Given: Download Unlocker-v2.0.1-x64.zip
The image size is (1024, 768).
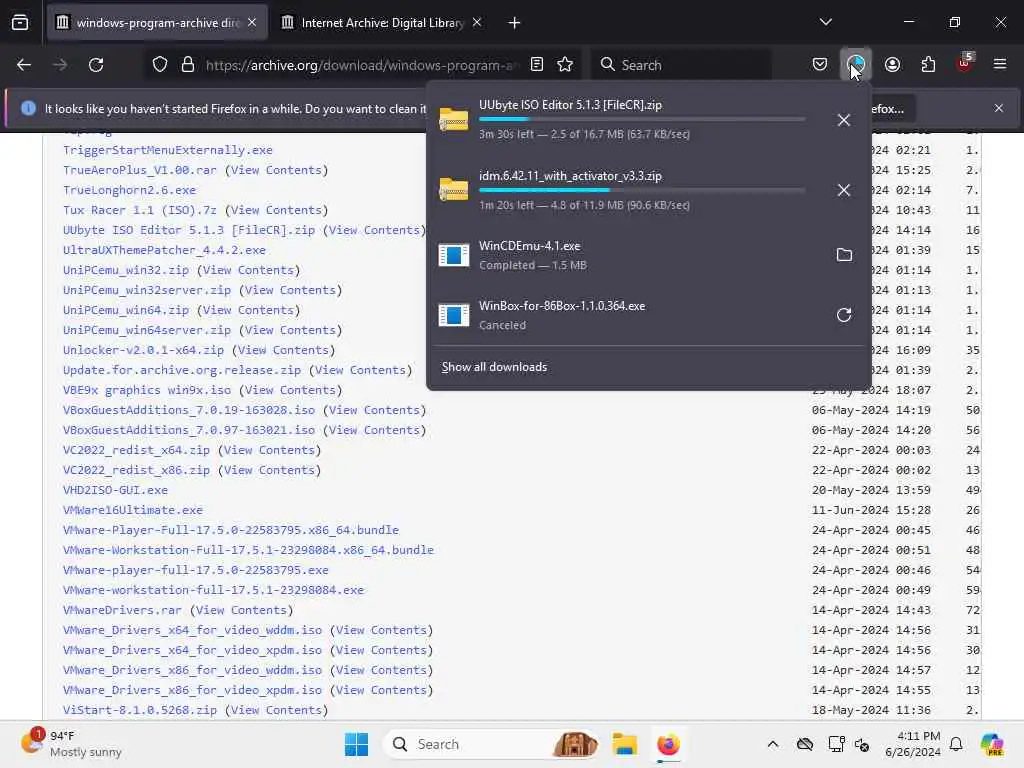Looking at the screenshot, I should (x=143, y=350).
